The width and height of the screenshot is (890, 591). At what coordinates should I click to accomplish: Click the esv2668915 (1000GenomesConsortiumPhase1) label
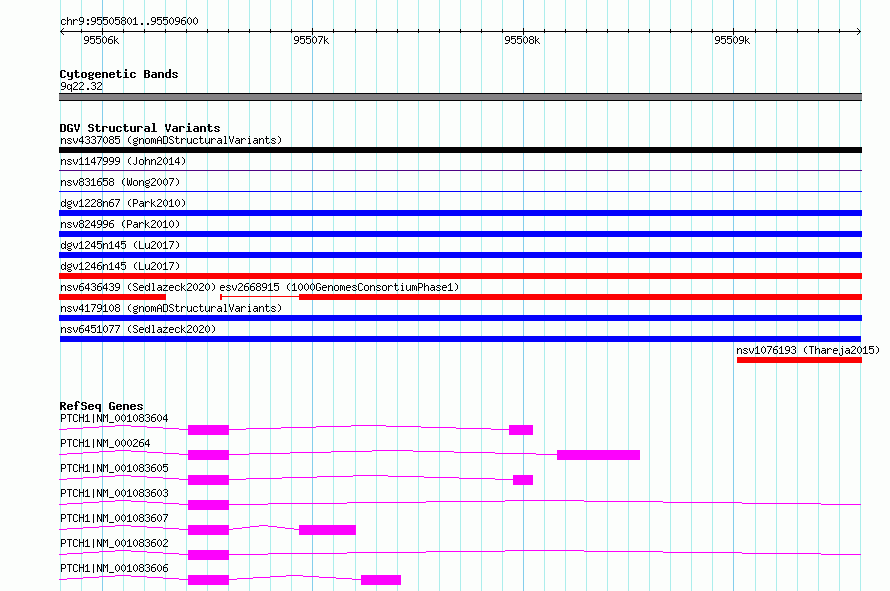[x=339, y=287]
